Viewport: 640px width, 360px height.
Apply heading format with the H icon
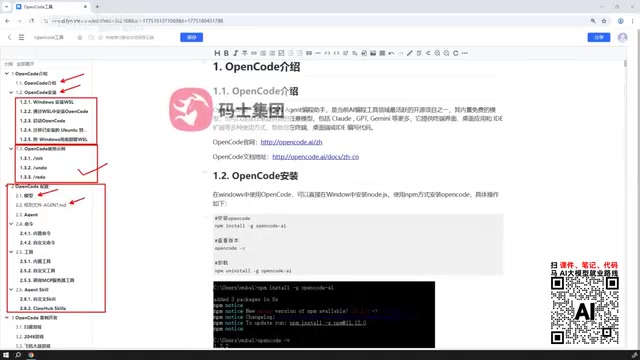[217, 53]
